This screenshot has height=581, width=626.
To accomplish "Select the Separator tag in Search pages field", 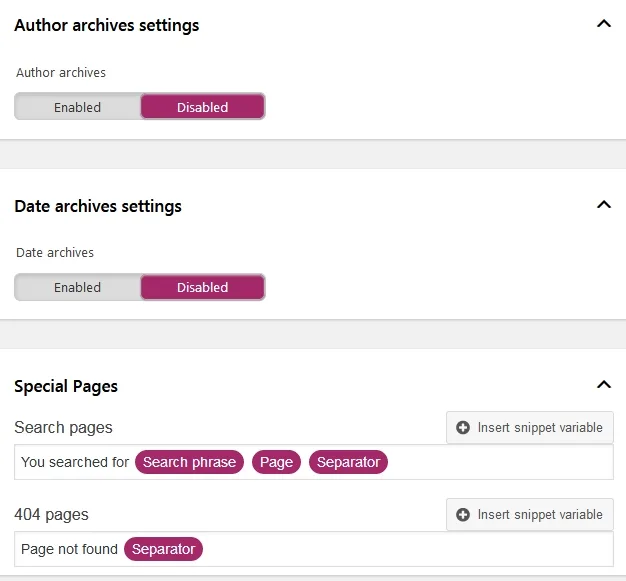I will (348, 462).
